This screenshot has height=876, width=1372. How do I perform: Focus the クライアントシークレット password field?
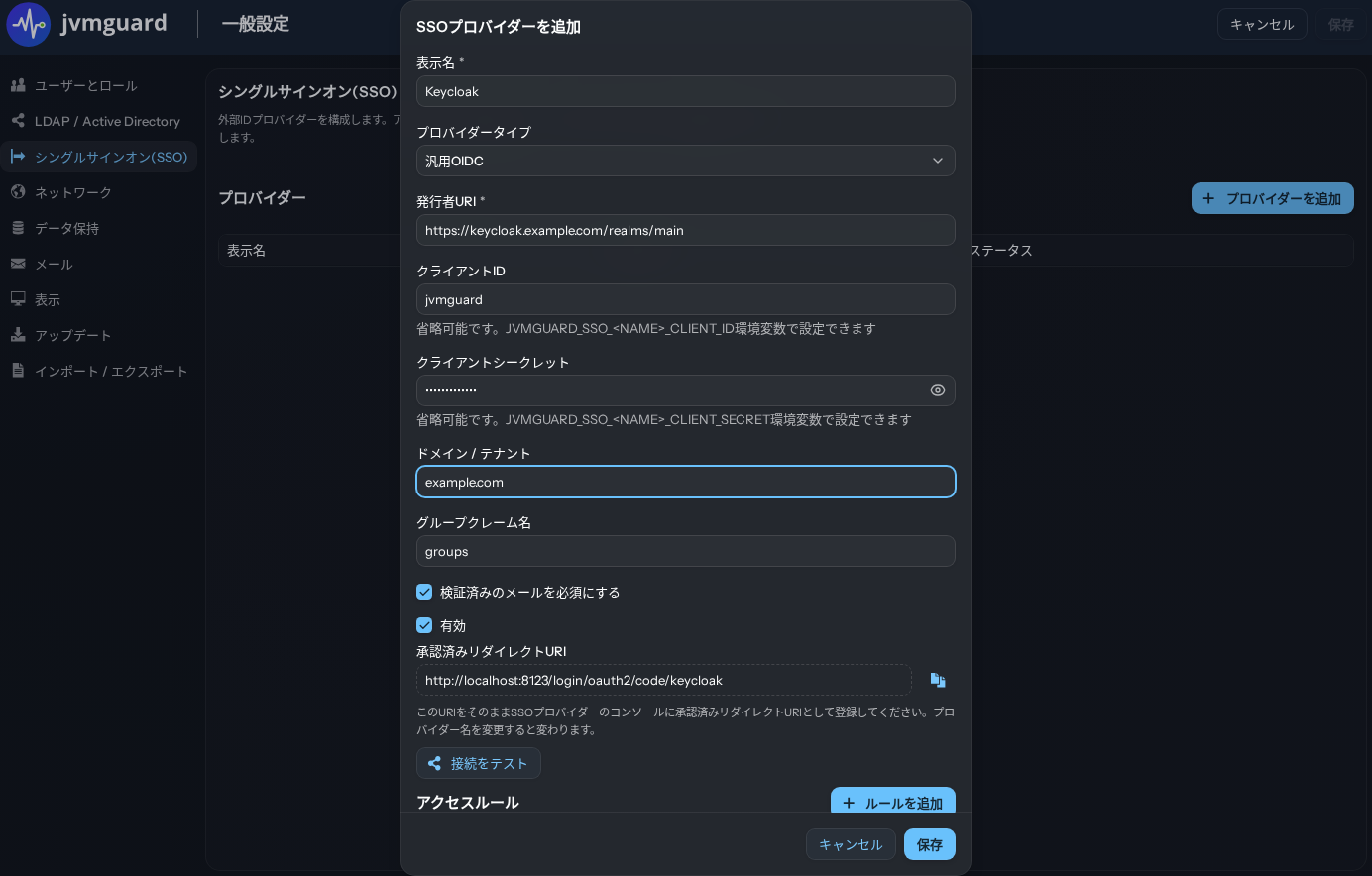pyautogui.click(x=686, y=390)
